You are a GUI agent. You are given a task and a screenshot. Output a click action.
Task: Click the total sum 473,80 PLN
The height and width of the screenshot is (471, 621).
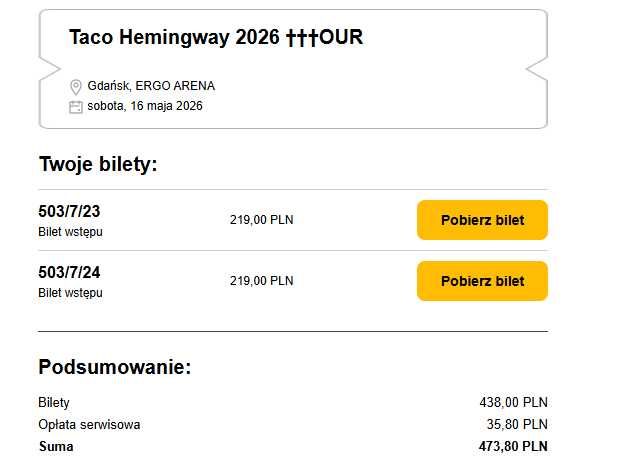click(513, 446)
